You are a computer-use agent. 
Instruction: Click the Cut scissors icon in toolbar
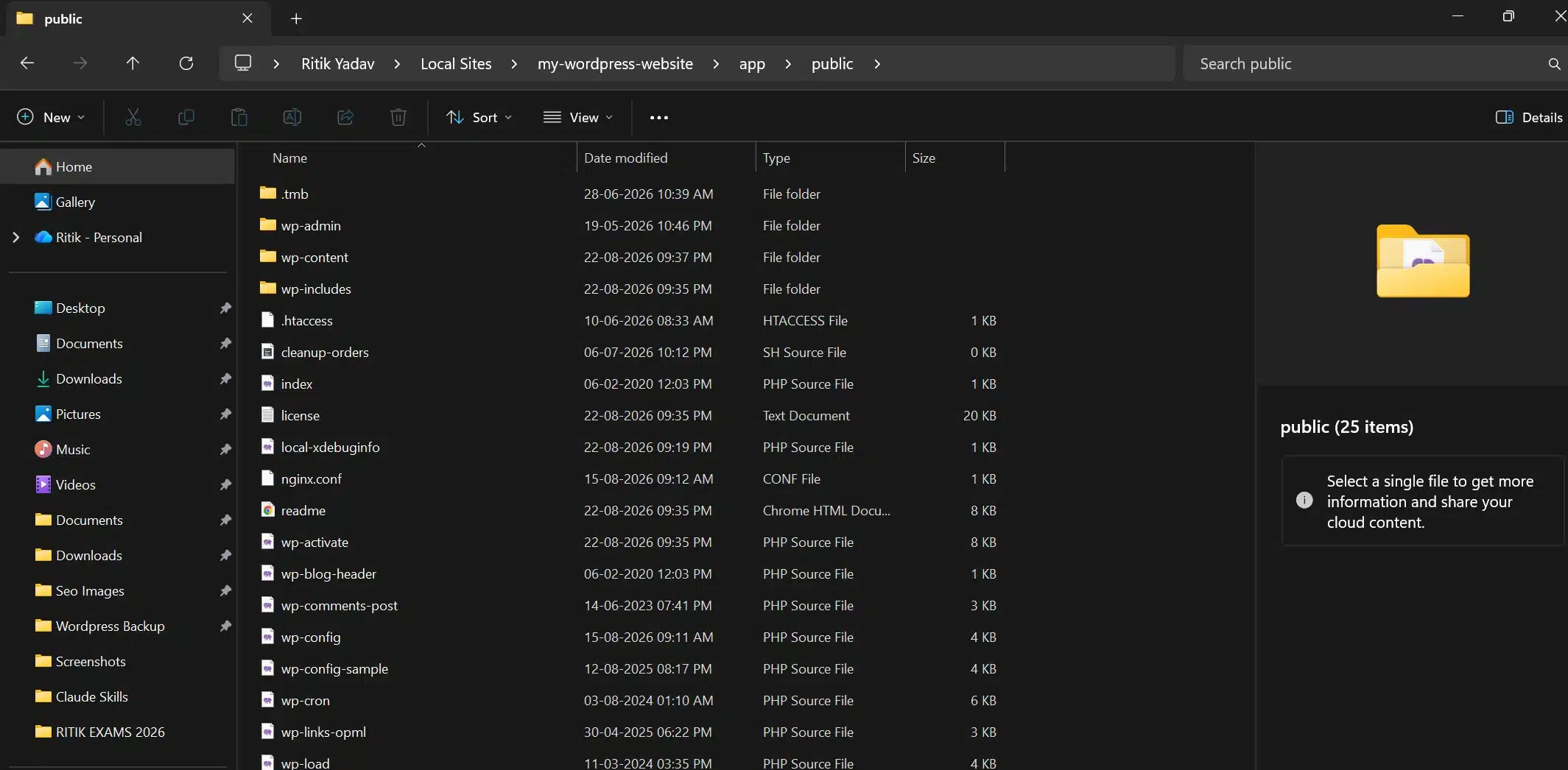[133, 117]
